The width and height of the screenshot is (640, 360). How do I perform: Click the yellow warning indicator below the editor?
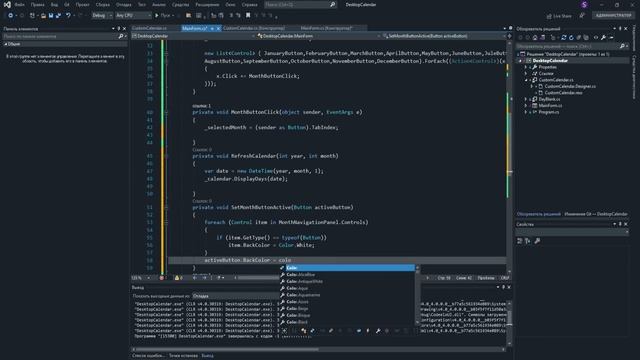coord(178,278)
